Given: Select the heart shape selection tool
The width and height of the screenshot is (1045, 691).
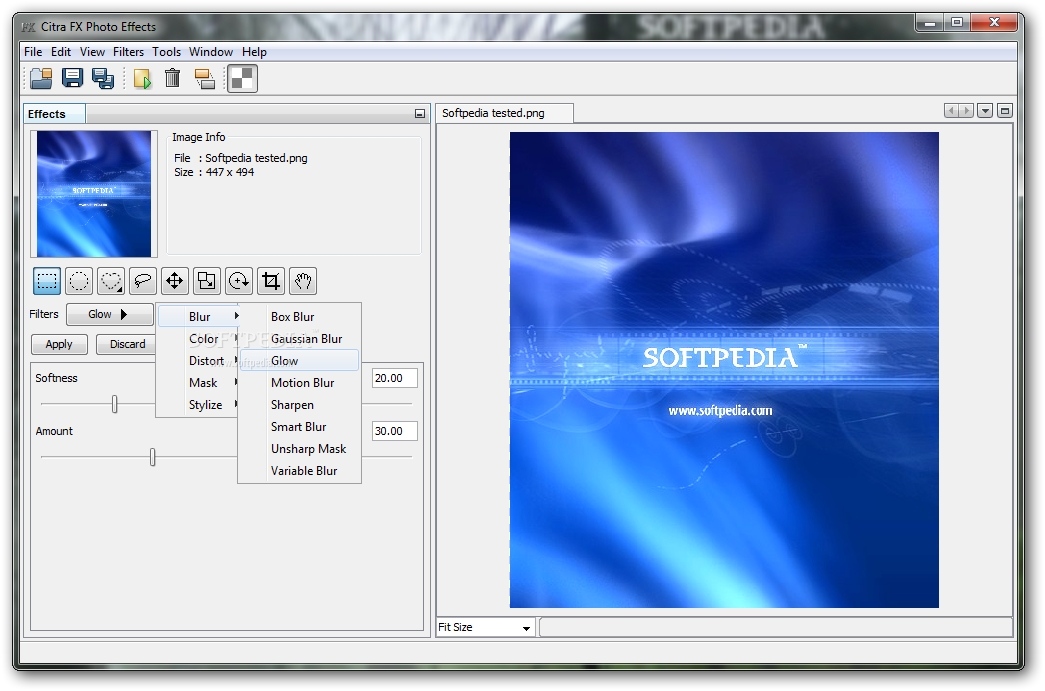Looking at the screenshot, I should click(111, 281).
